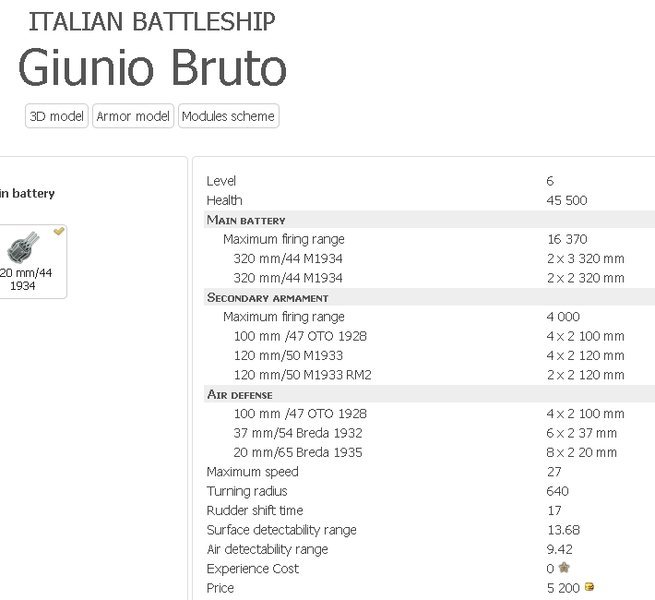655x600 pixels.
Task: Select the Health stat row label
Action: [x=224, y=200]
